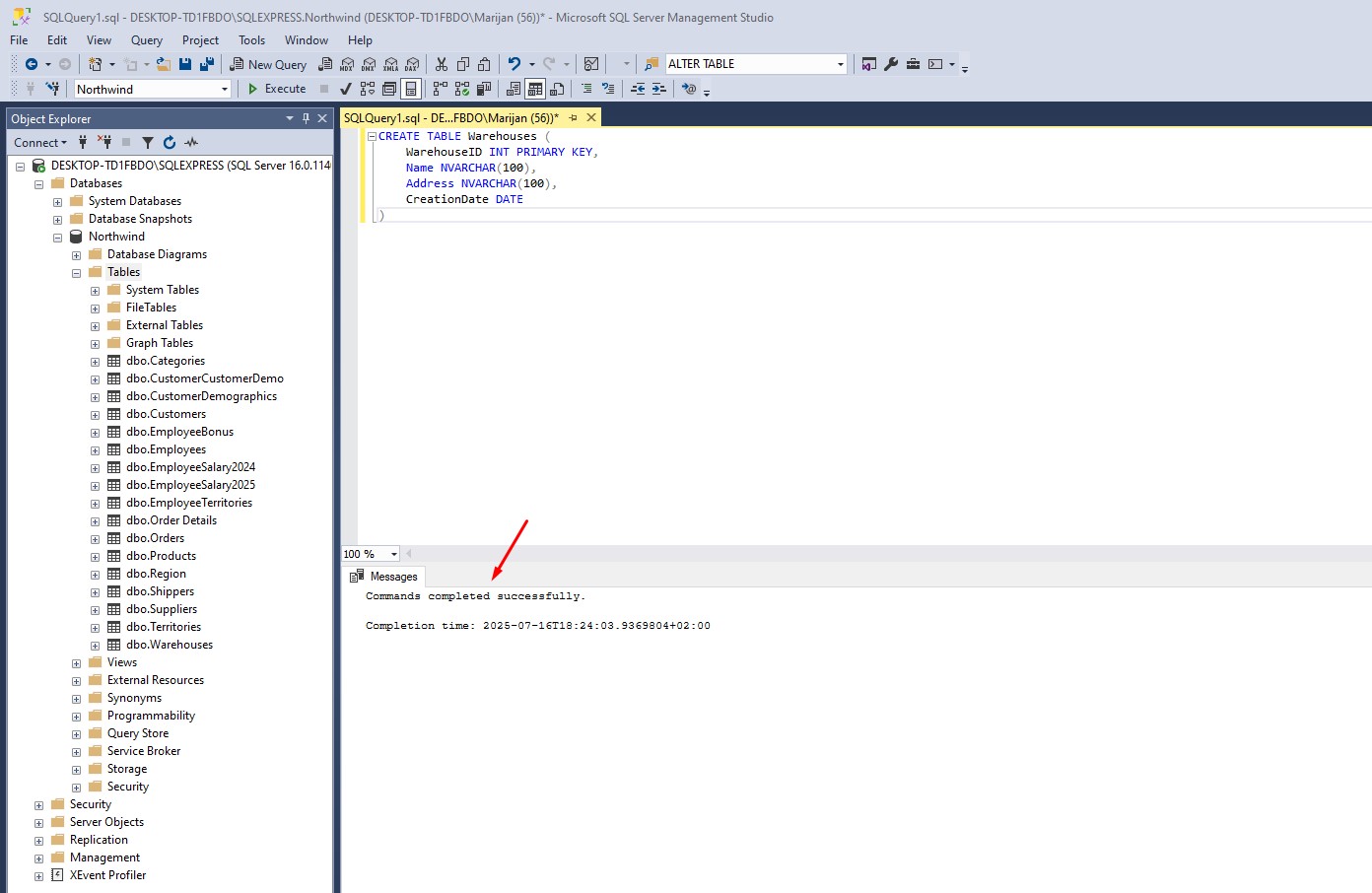1372x893 pixels.
Task: Uncomment selected lines icon
Action: [x=608, y=89]
